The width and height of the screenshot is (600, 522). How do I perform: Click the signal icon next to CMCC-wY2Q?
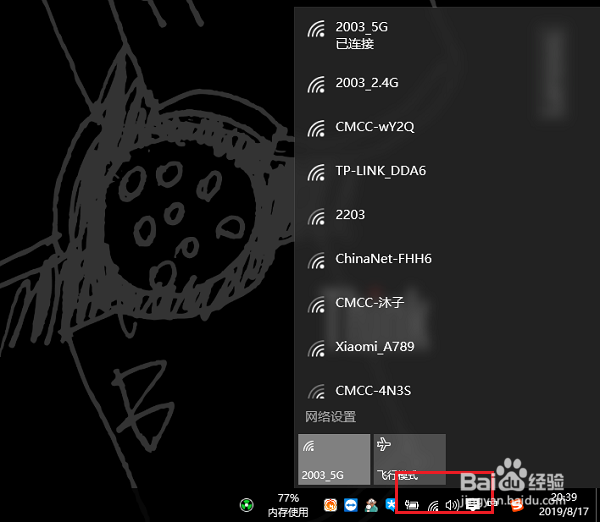pos(316,129)
